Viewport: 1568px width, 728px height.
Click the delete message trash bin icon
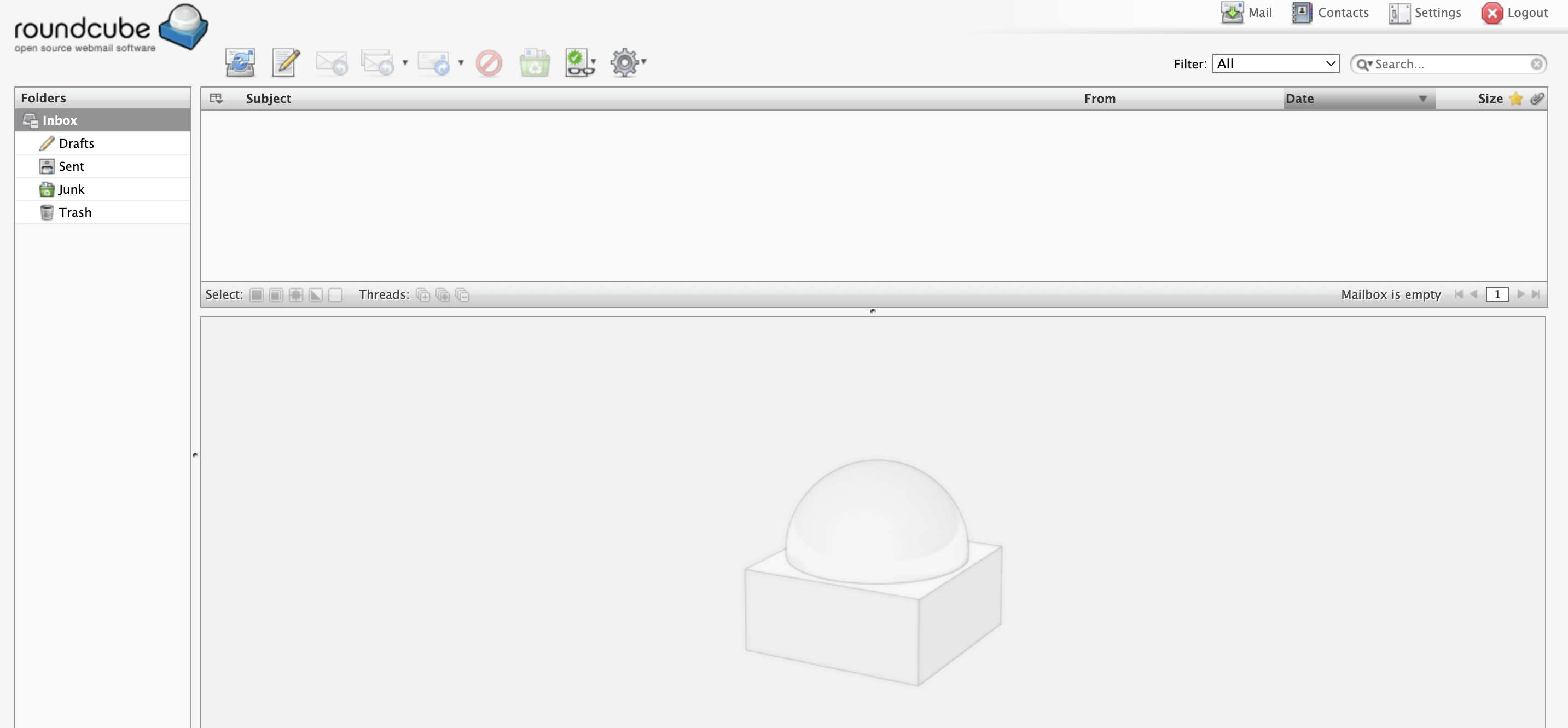[x=535, y=62]
